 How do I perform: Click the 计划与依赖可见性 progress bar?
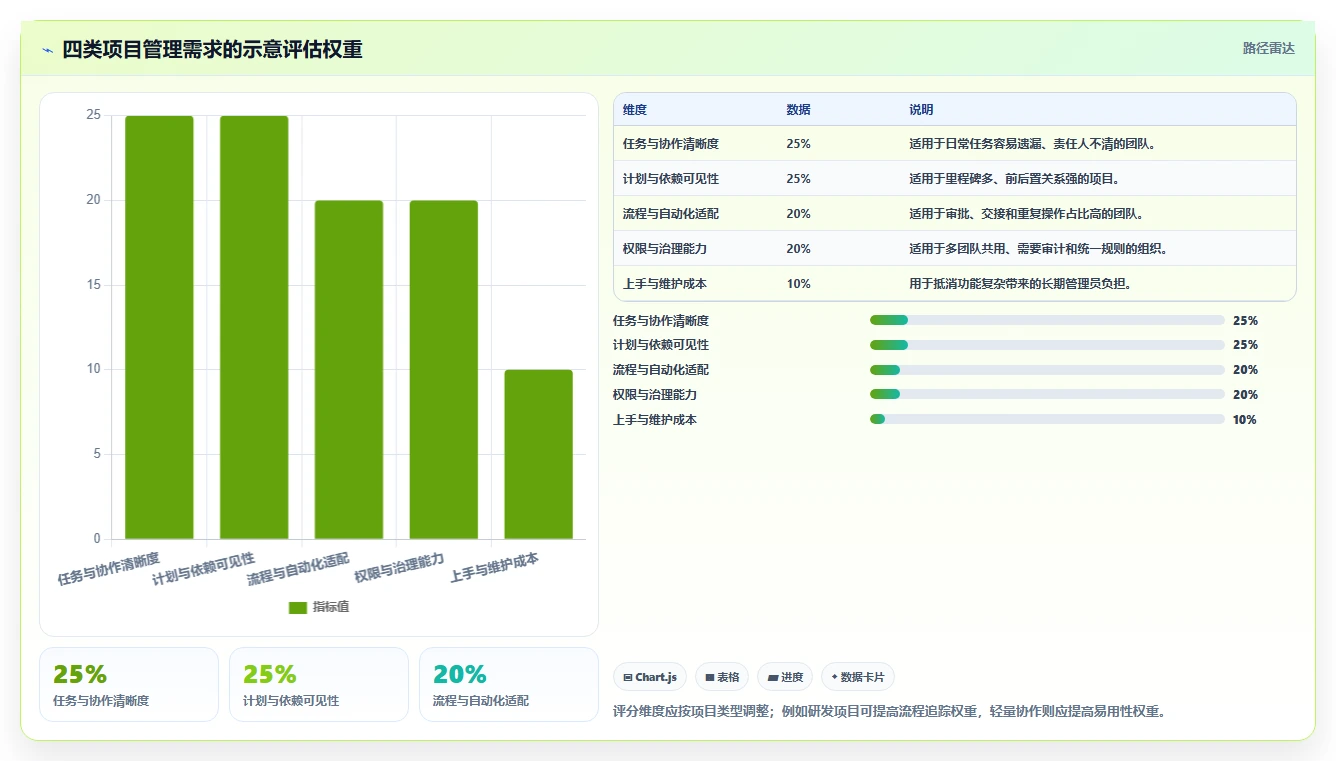[1047, 345]
